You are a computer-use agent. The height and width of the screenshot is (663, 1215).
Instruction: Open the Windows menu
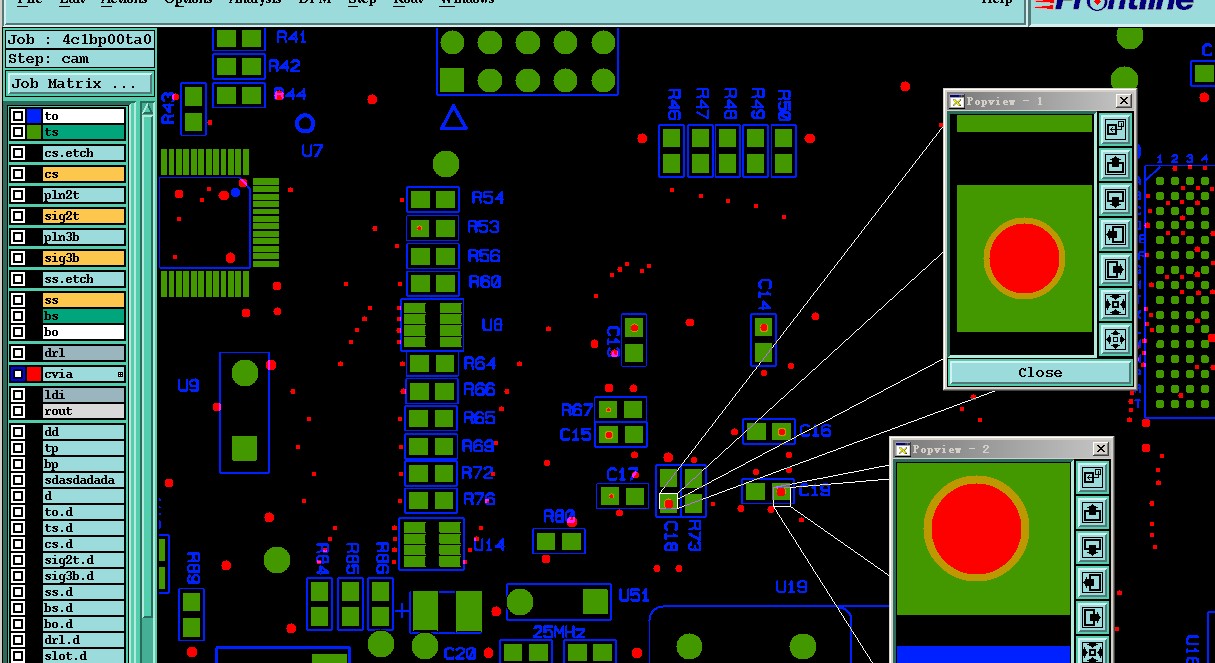pyautogui.click(x=467, y=3)
